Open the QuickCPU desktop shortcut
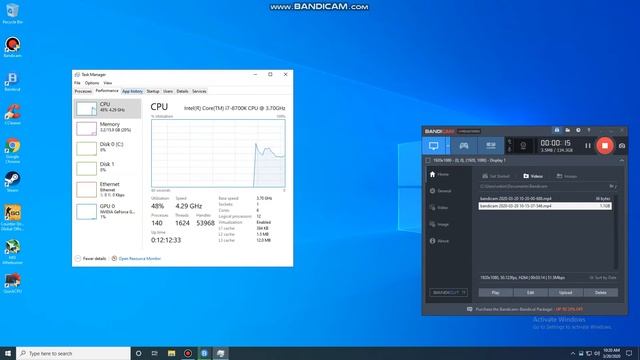This screenshot has width=640, height=360. 12,283
